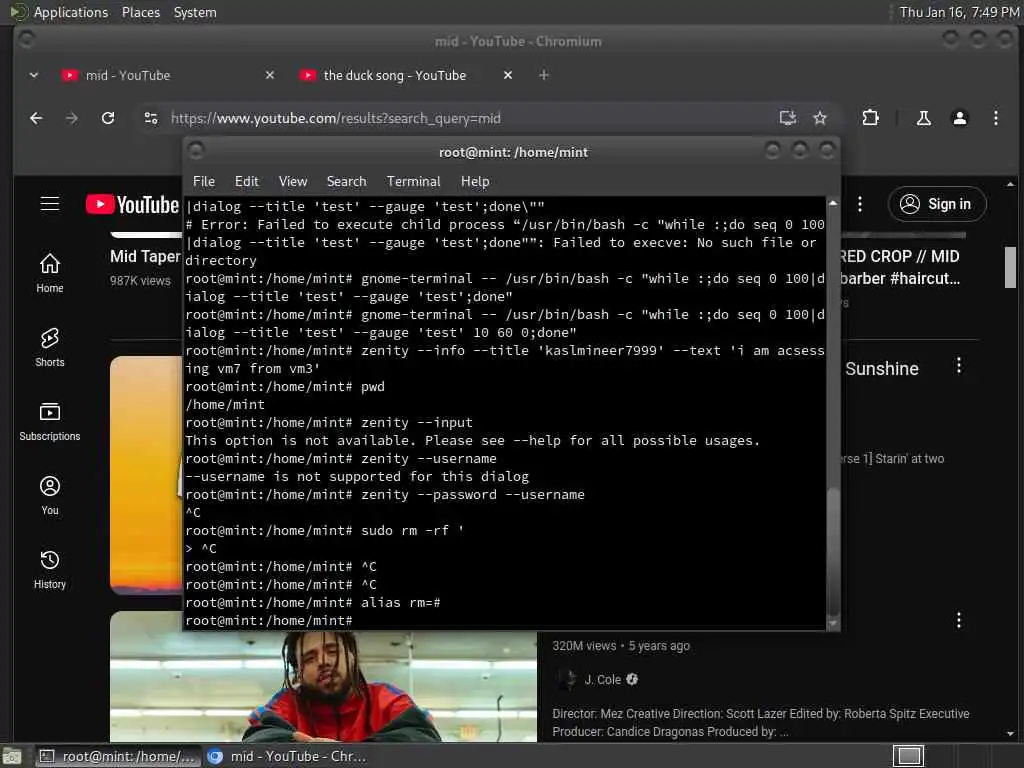Open options for Sunshine video
This screenshot has height=768, width=1024.
pyautogui.click(x=958, y=366)
